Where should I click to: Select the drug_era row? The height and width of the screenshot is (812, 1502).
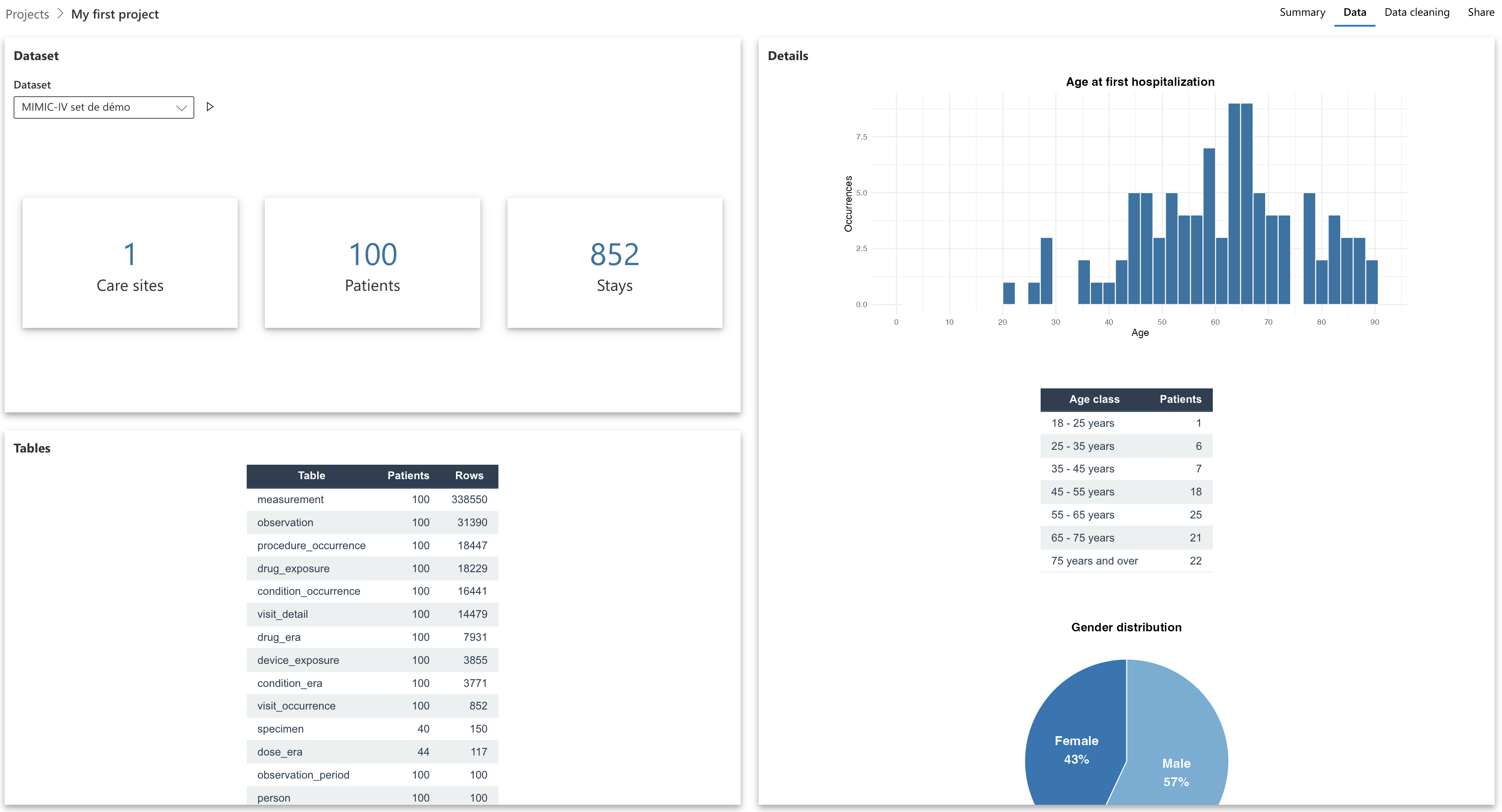[x=373, y=637]
